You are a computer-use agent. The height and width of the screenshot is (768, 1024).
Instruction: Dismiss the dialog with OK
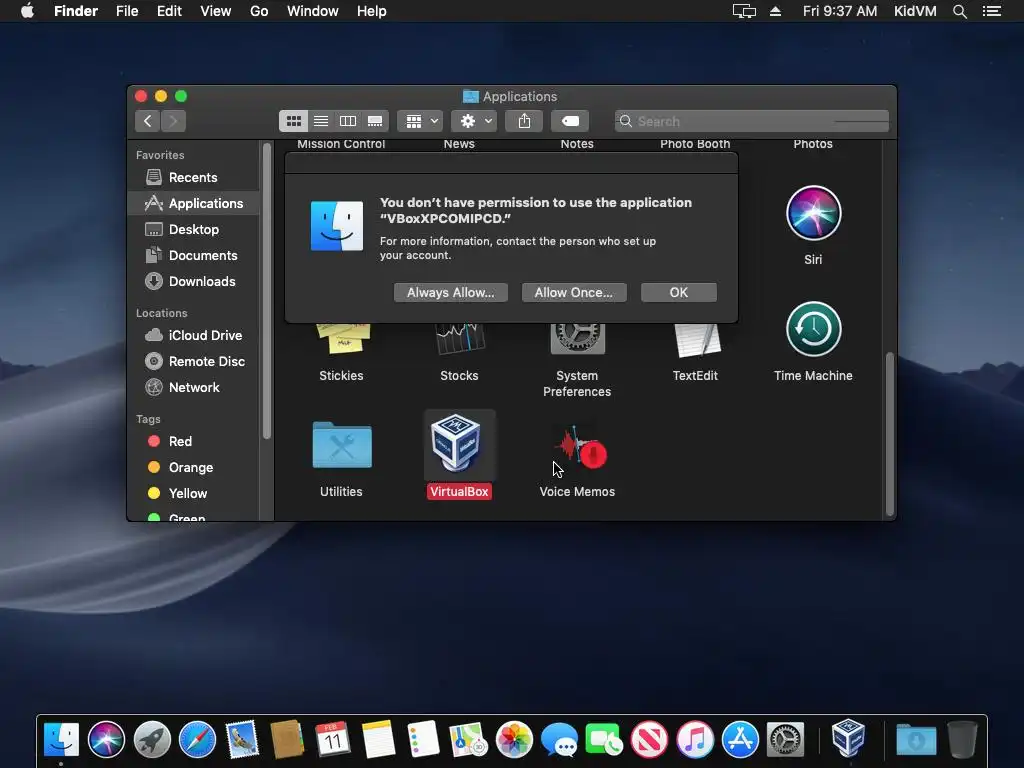[679, 293]
